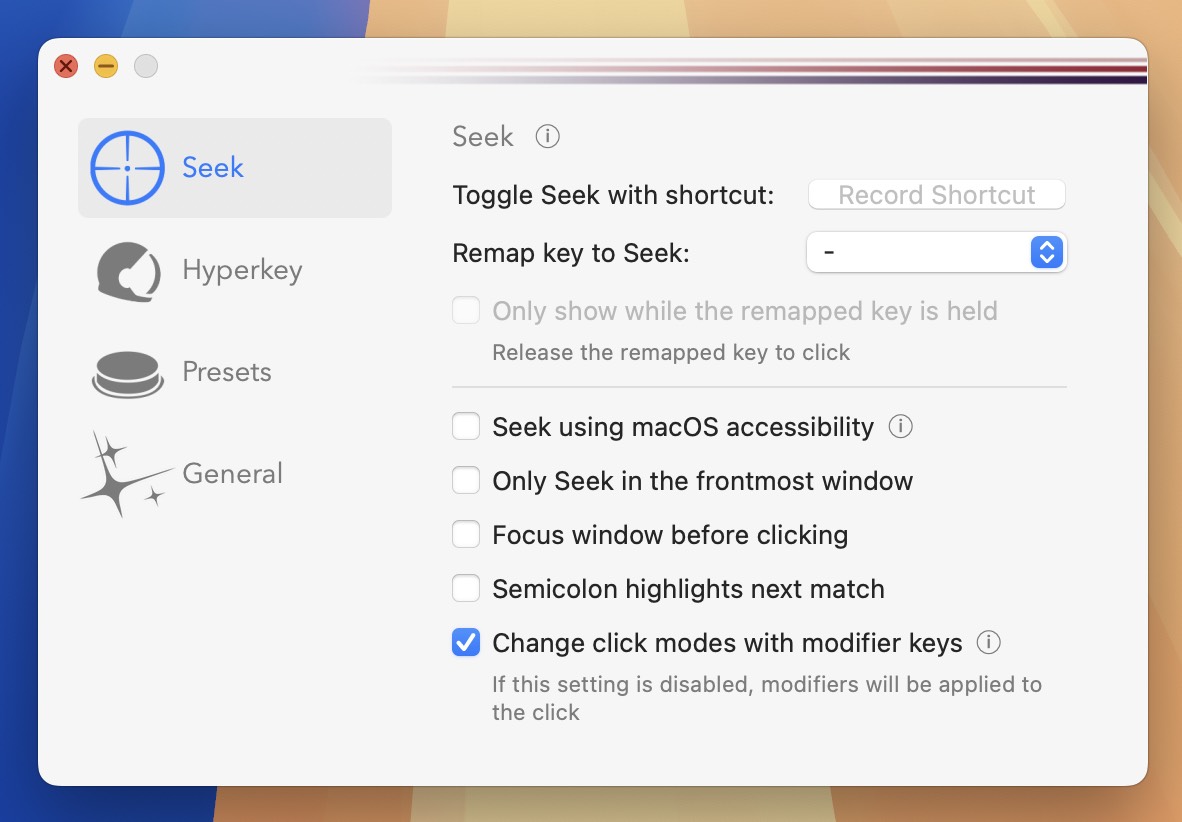Click the Record Shortcut button

[935, 194]
